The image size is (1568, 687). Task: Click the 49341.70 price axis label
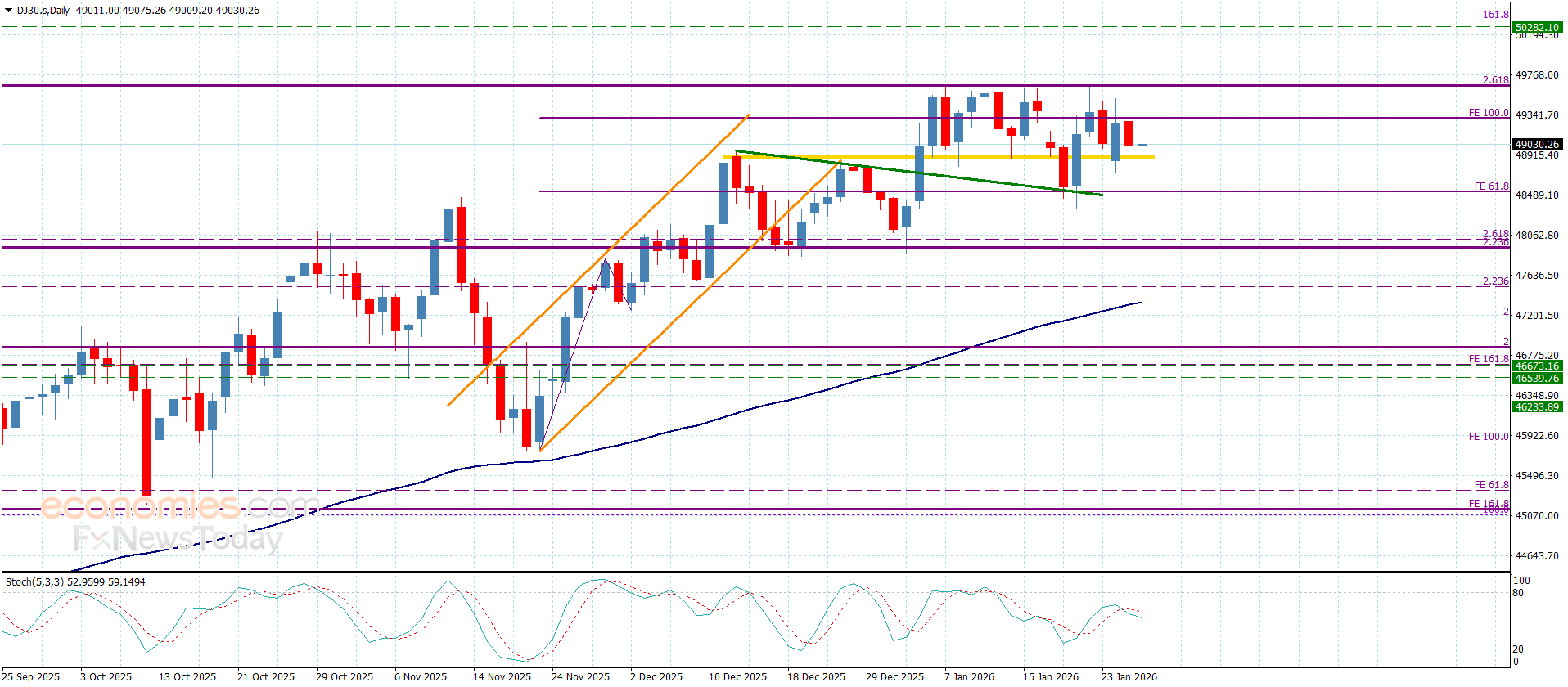click(1537, 115)
